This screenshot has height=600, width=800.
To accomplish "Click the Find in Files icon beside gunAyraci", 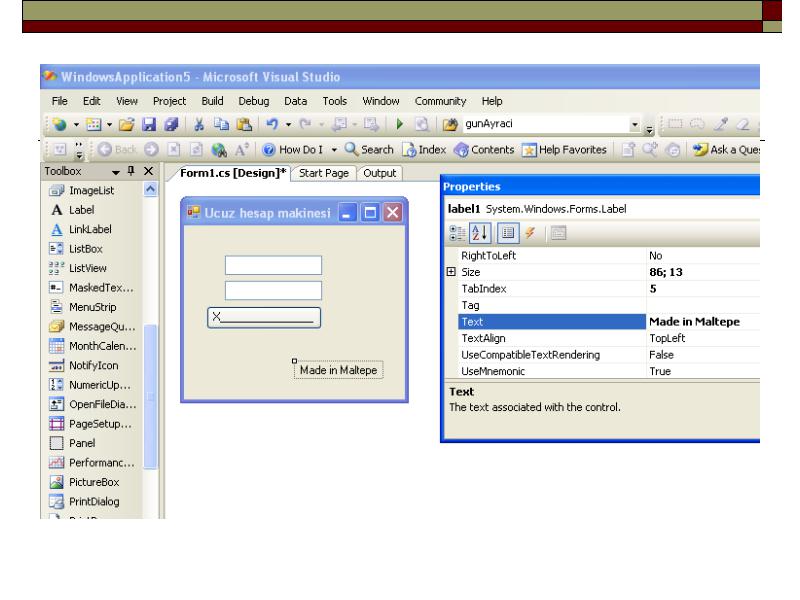I will click(449, 124).
